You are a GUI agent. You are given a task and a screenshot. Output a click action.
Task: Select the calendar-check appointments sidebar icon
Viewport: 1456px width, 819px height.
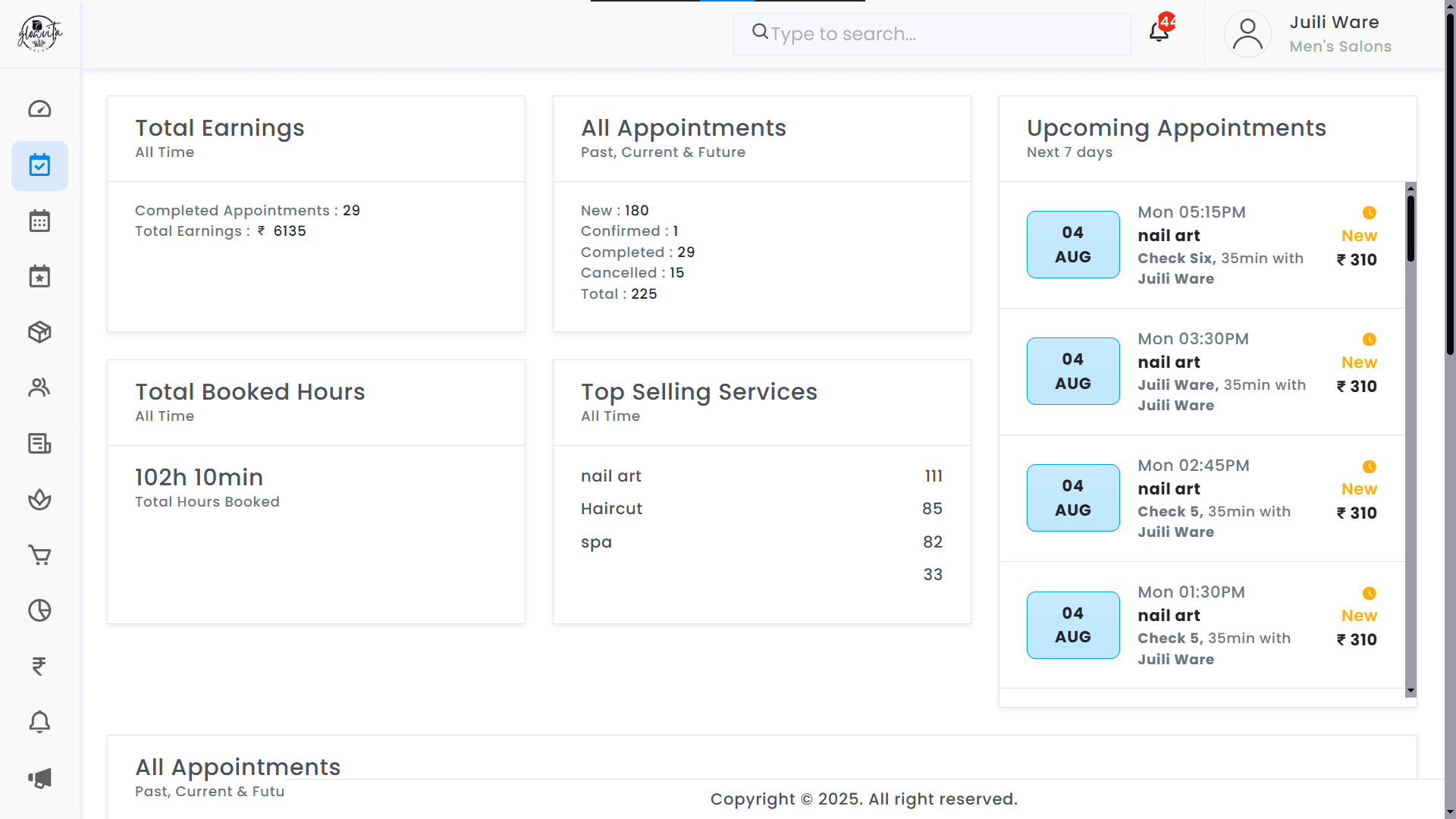pos(39,165)
